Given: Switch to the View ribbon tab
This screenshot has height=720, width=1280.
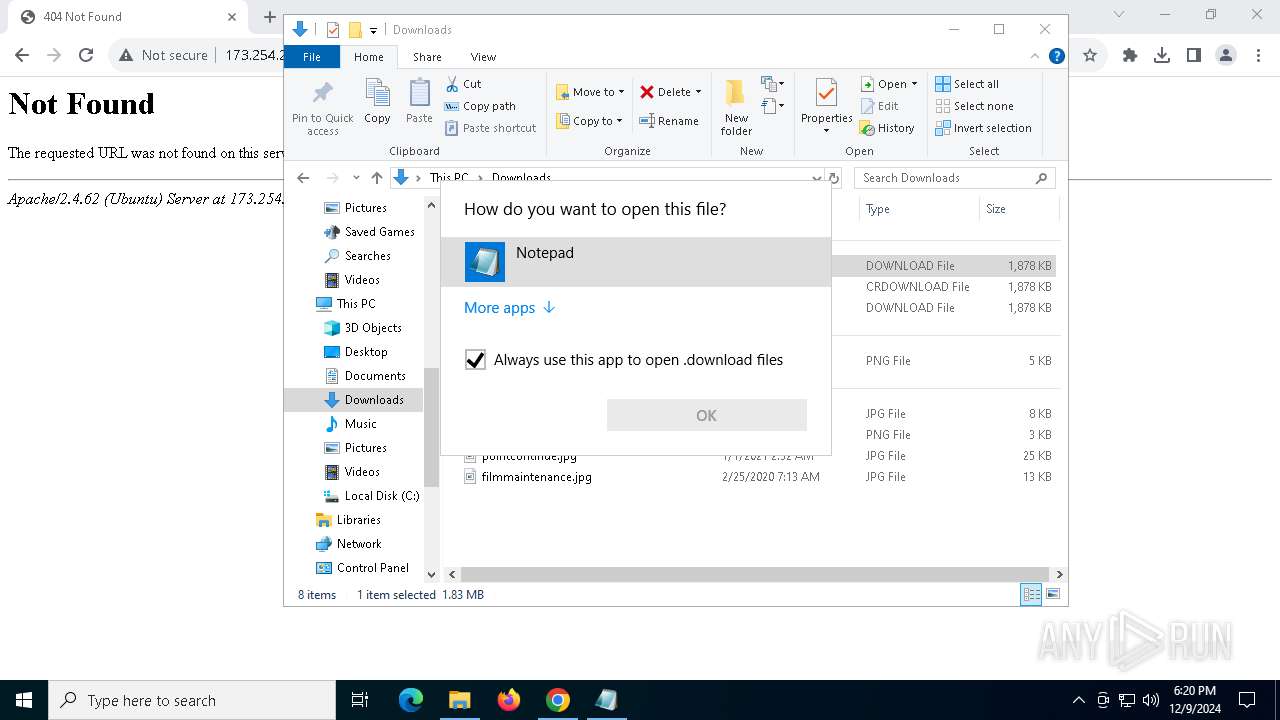Looking at the screenshot, I should pyautogui.click(x=483, y=57).
